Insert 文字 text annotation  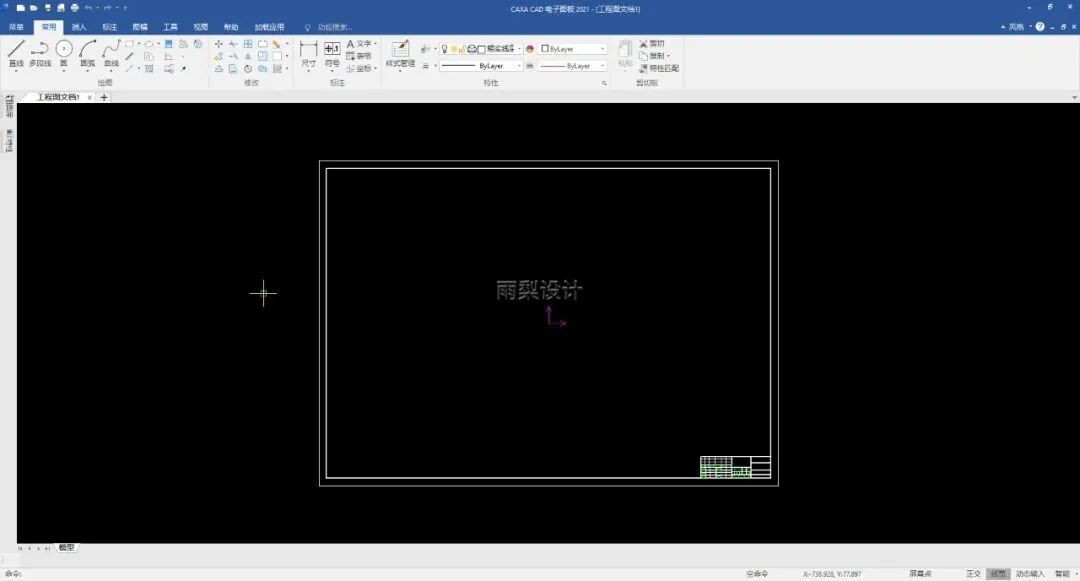tap(359, 44)
